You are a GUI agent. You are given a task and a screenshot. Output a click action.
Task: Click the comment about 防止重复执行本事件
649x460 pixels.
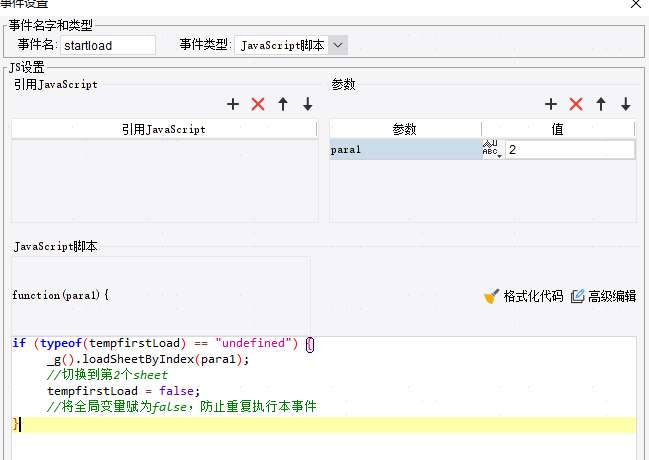pyautogui.click(x=181, y=407)
